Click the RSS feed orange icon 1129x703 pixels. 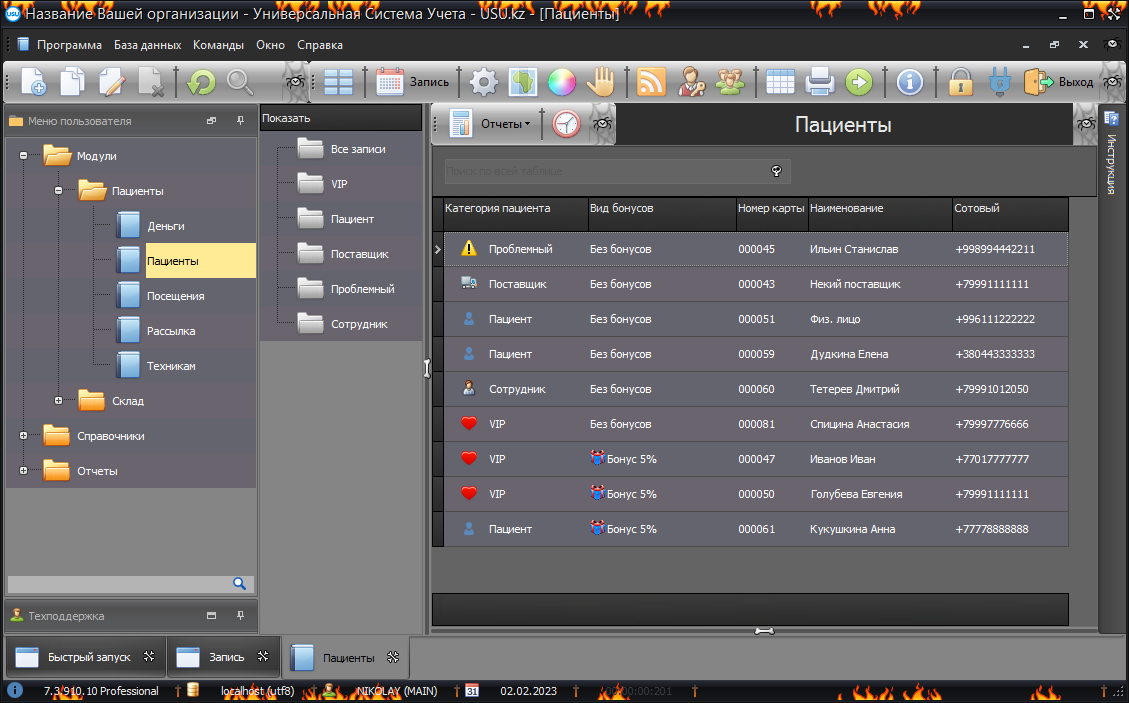coord(651,82)
